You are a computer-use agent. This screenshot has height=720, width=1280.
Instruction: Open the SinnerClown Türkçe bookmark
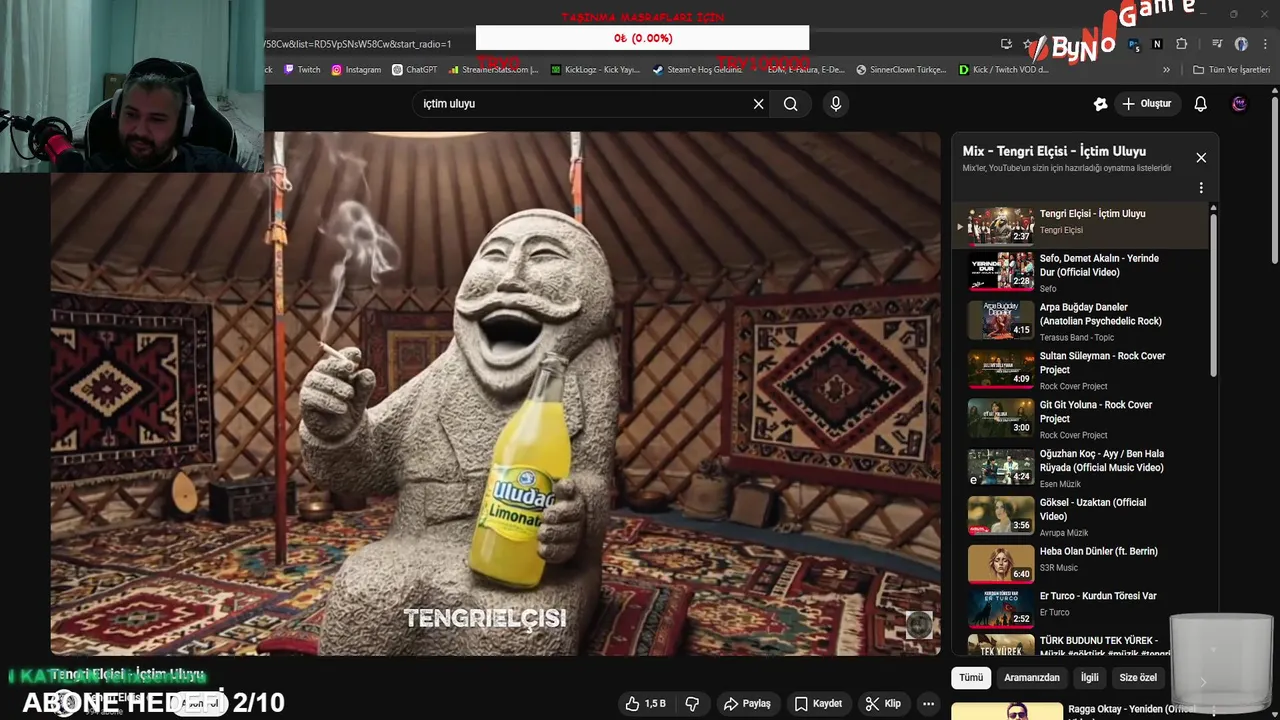tap(901, 70)
